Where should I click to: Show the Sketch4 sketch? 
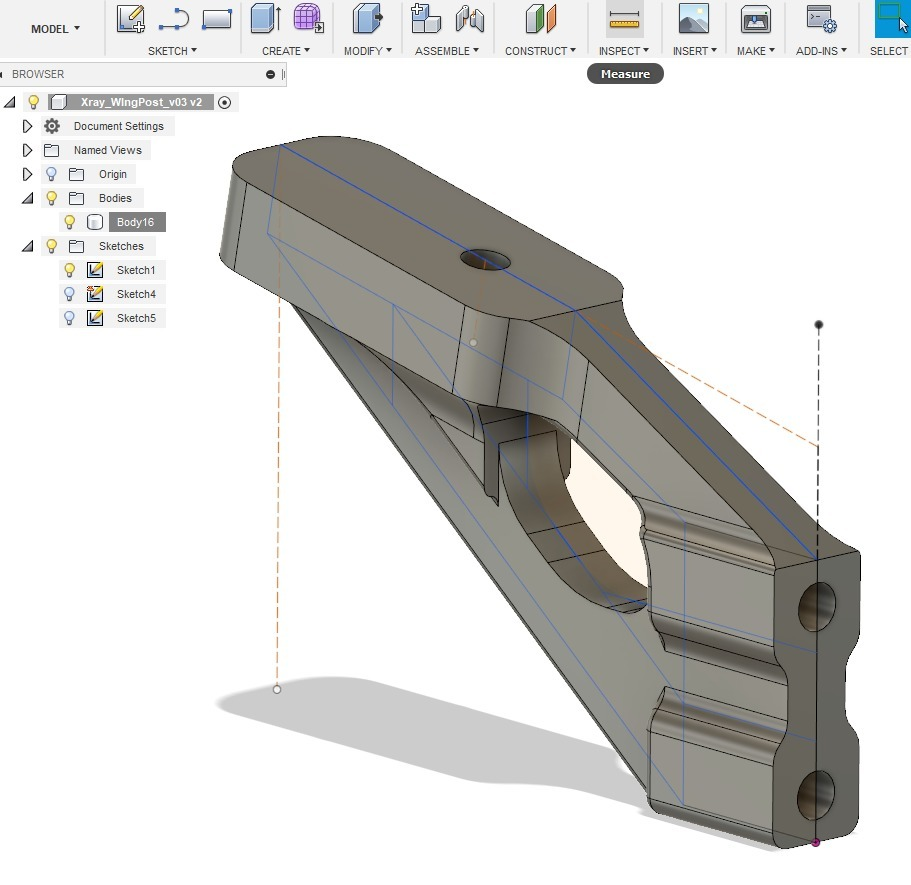coord(67,293)
